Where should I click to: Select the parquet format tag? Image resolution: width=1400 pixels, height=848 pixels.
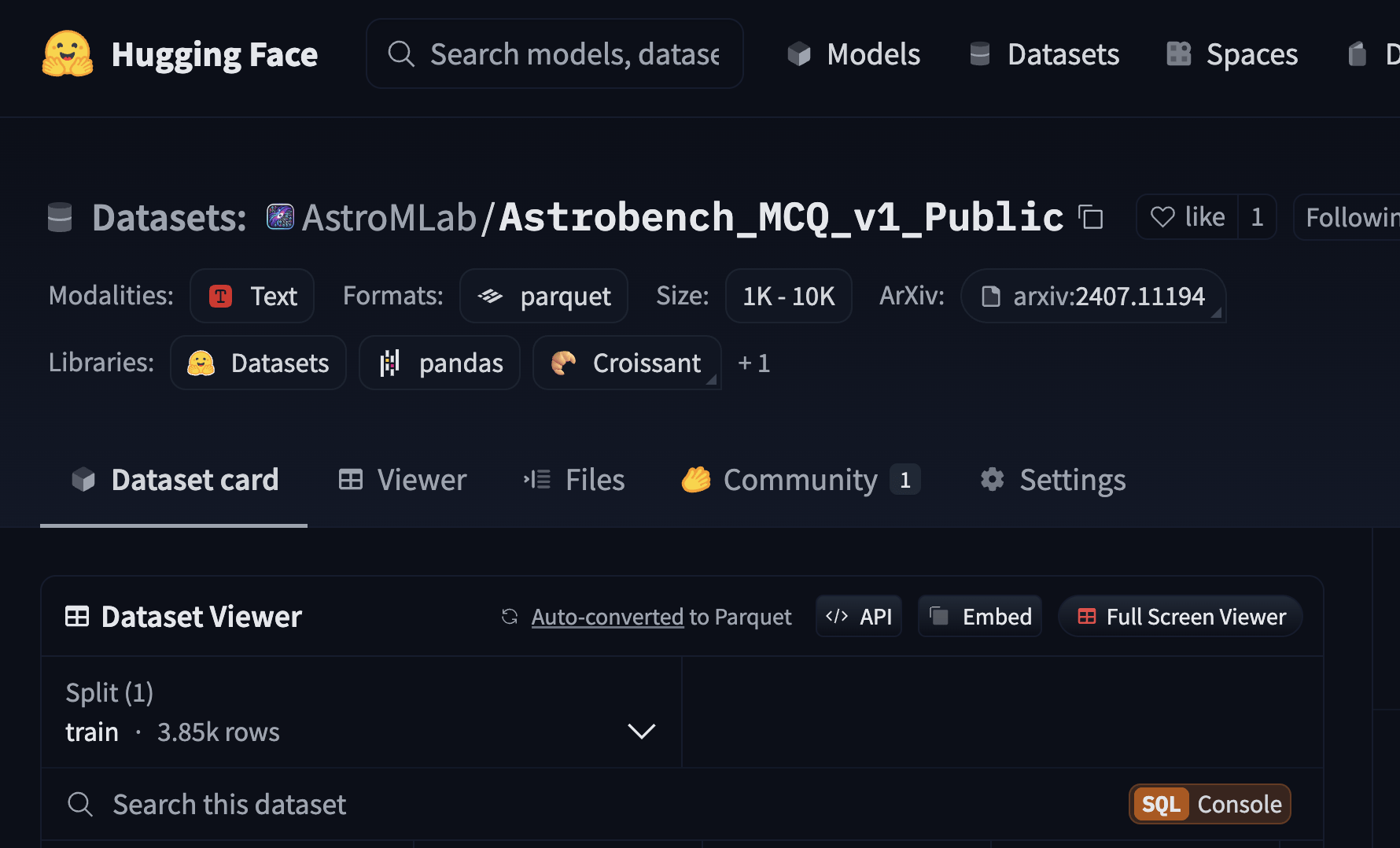[x=543, y=296]
